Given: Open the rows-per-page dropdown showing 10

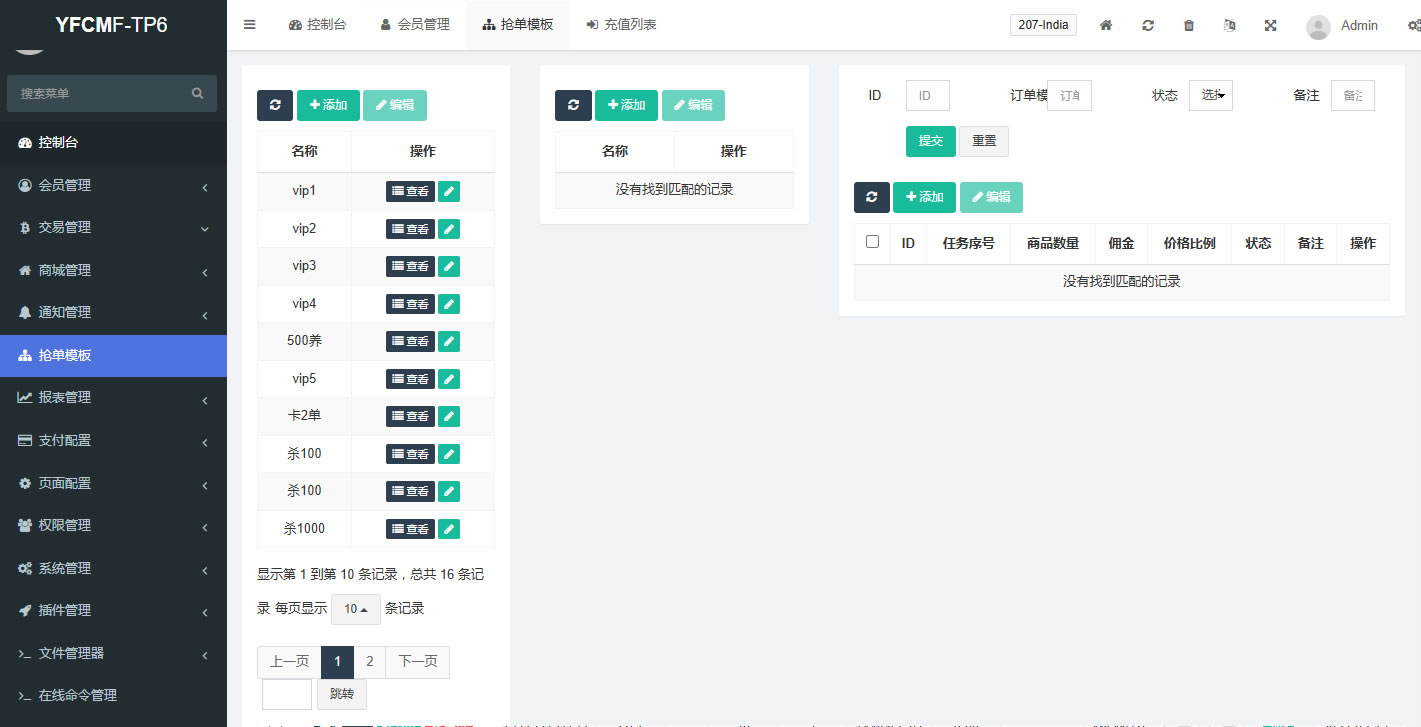Looking at the screenshot, I should coord(355,609).
